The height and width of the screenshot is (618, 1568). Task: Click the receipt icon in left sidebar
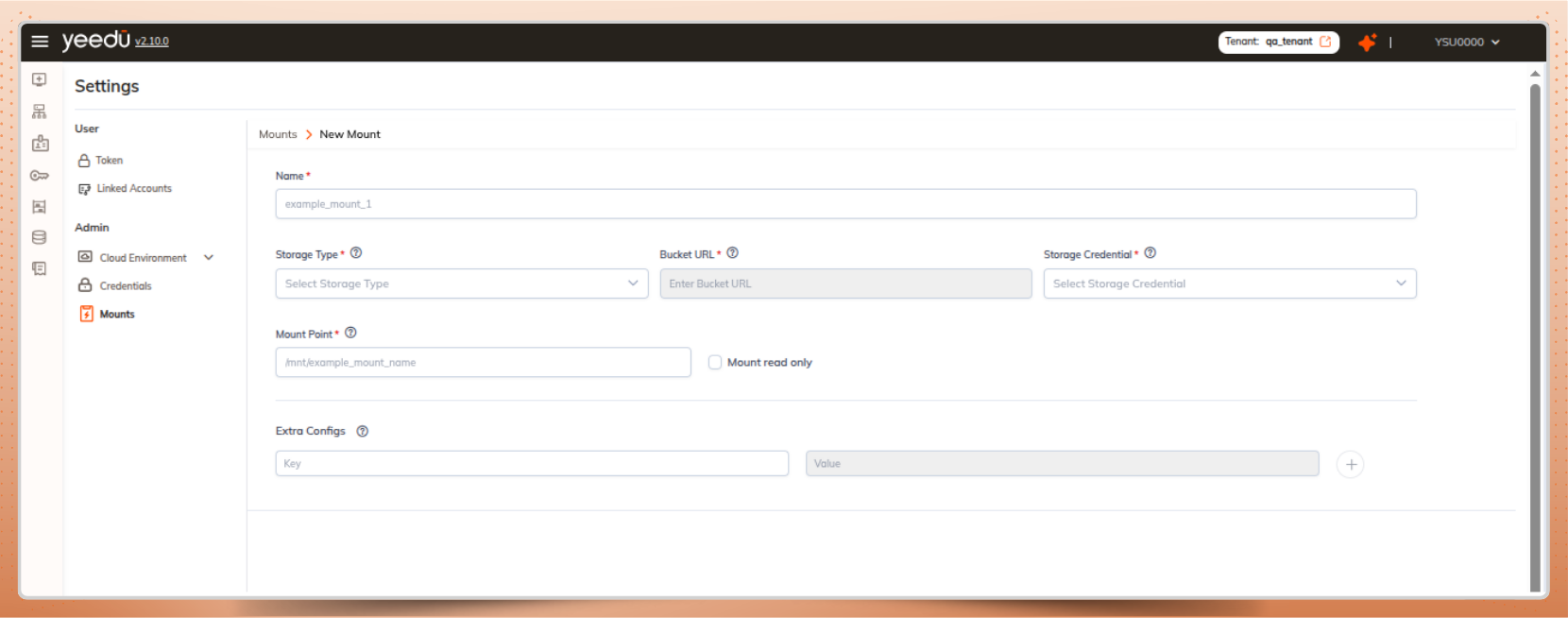coord(40,269)
